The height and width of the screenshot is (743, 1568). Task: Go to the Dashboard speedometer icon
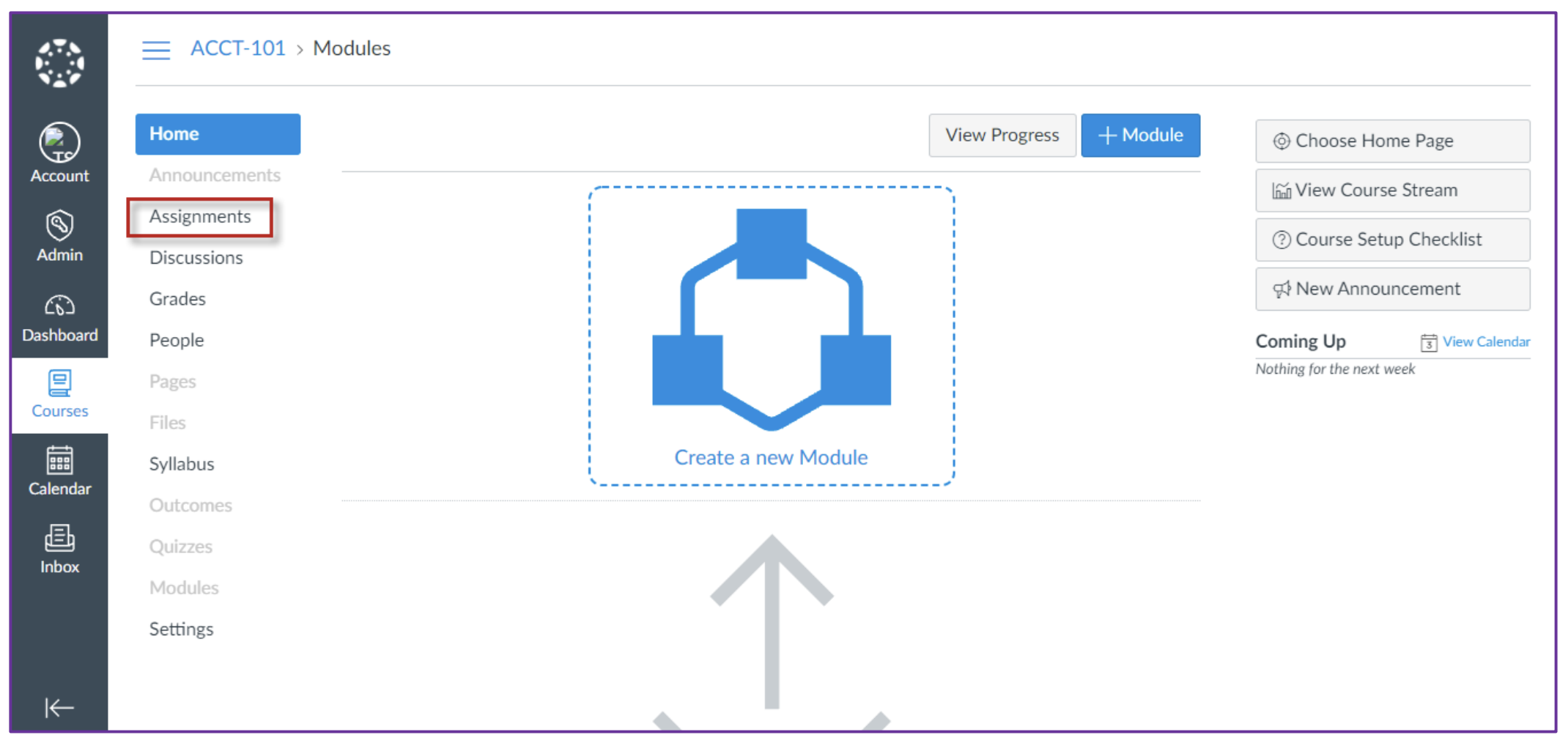pos(59,306)
